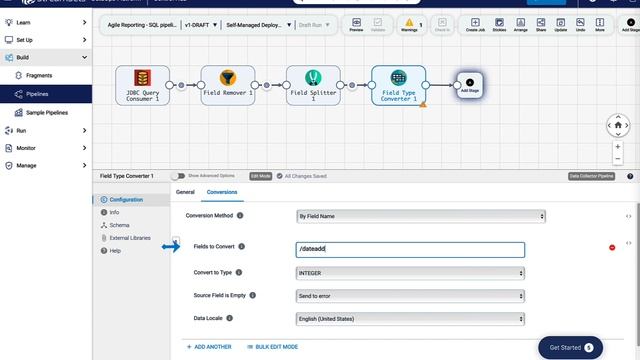Image resolution: width=640 pixels, height=360 pixels.
Task: Open the Conversion Method dropdown
Action: [x=421, y=216]
